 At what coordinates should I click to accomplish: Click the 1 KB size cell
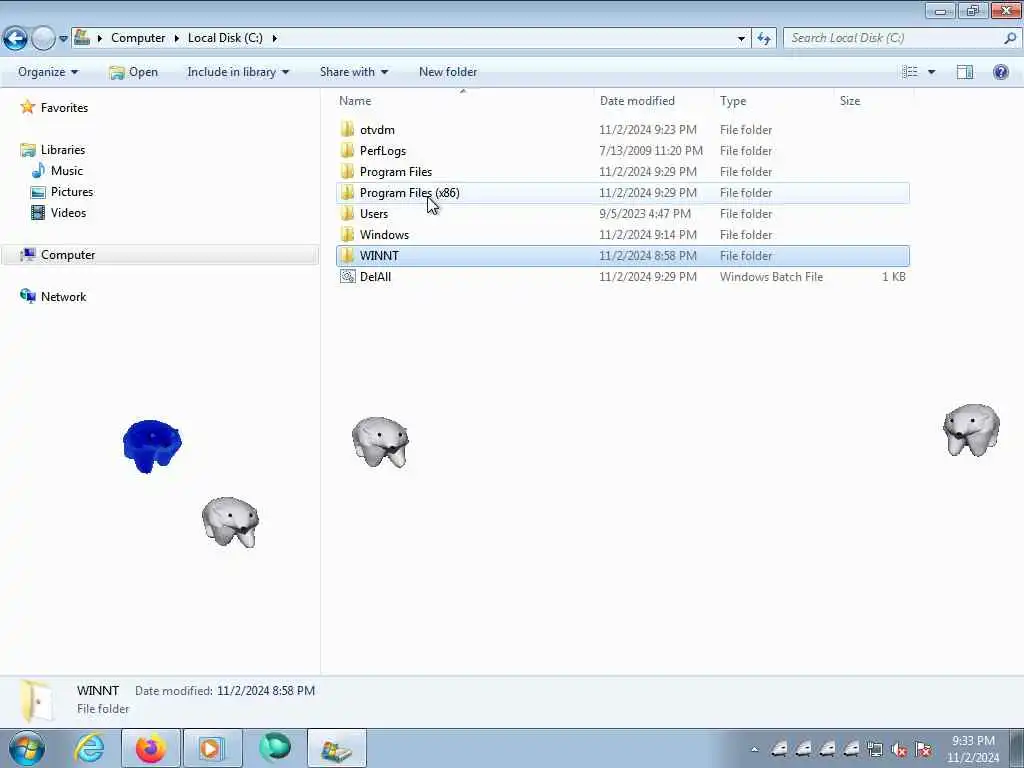[x=893, y=277]
